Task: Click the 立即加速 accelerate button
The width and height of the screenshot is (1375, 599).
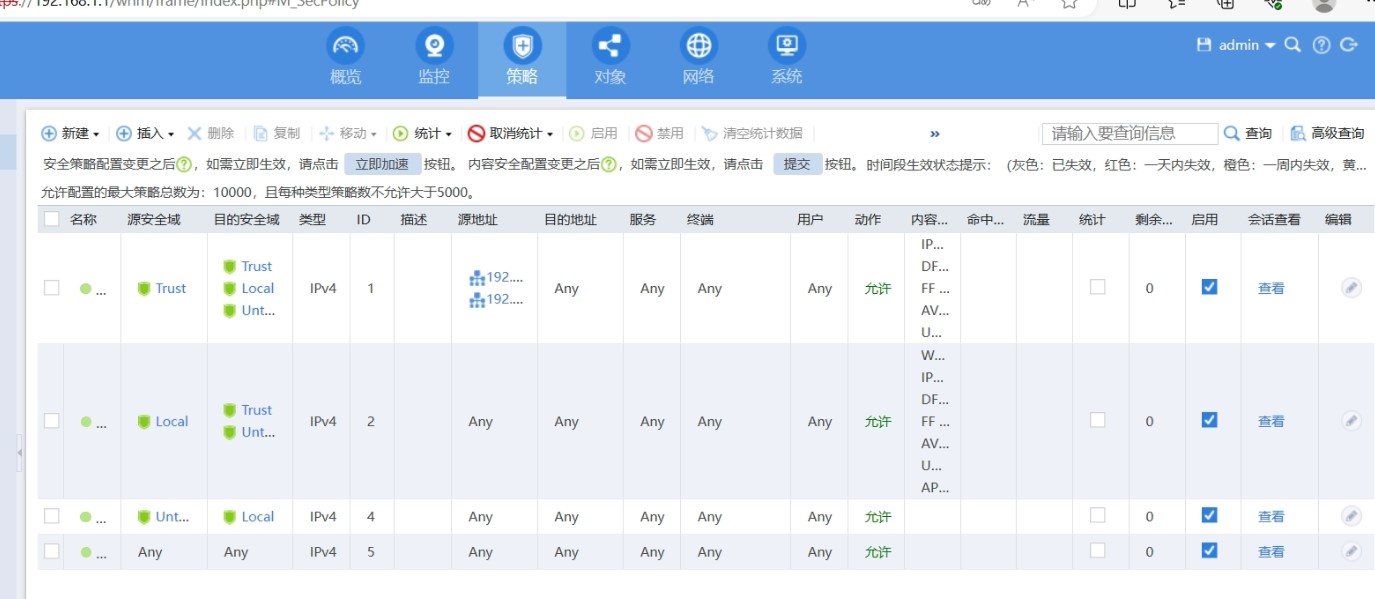Action: [383, 165]
